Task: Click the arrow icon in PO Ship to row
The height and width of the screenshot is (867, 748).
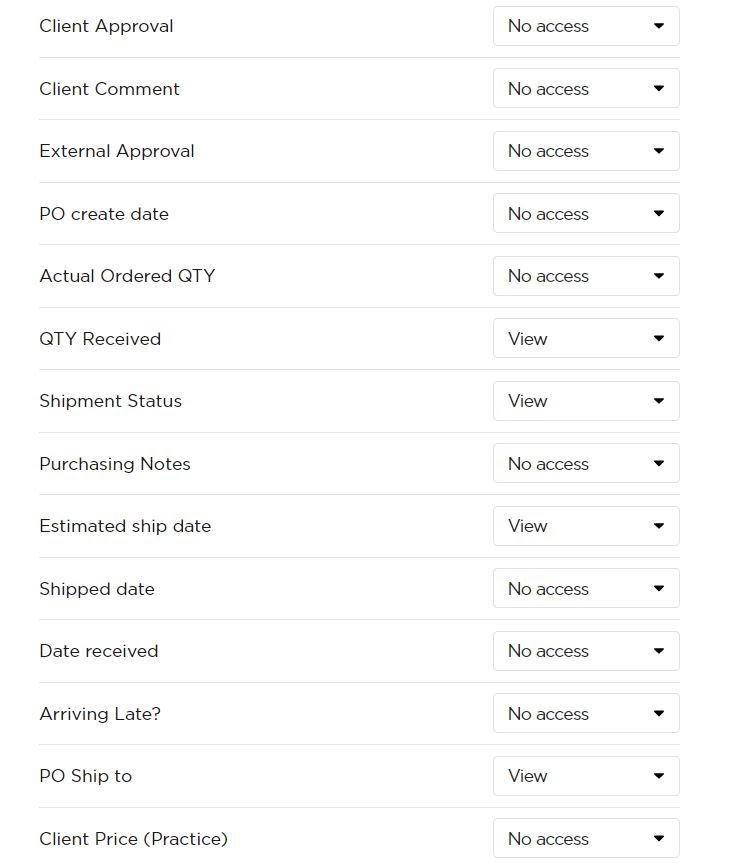Action: point(658,776)
